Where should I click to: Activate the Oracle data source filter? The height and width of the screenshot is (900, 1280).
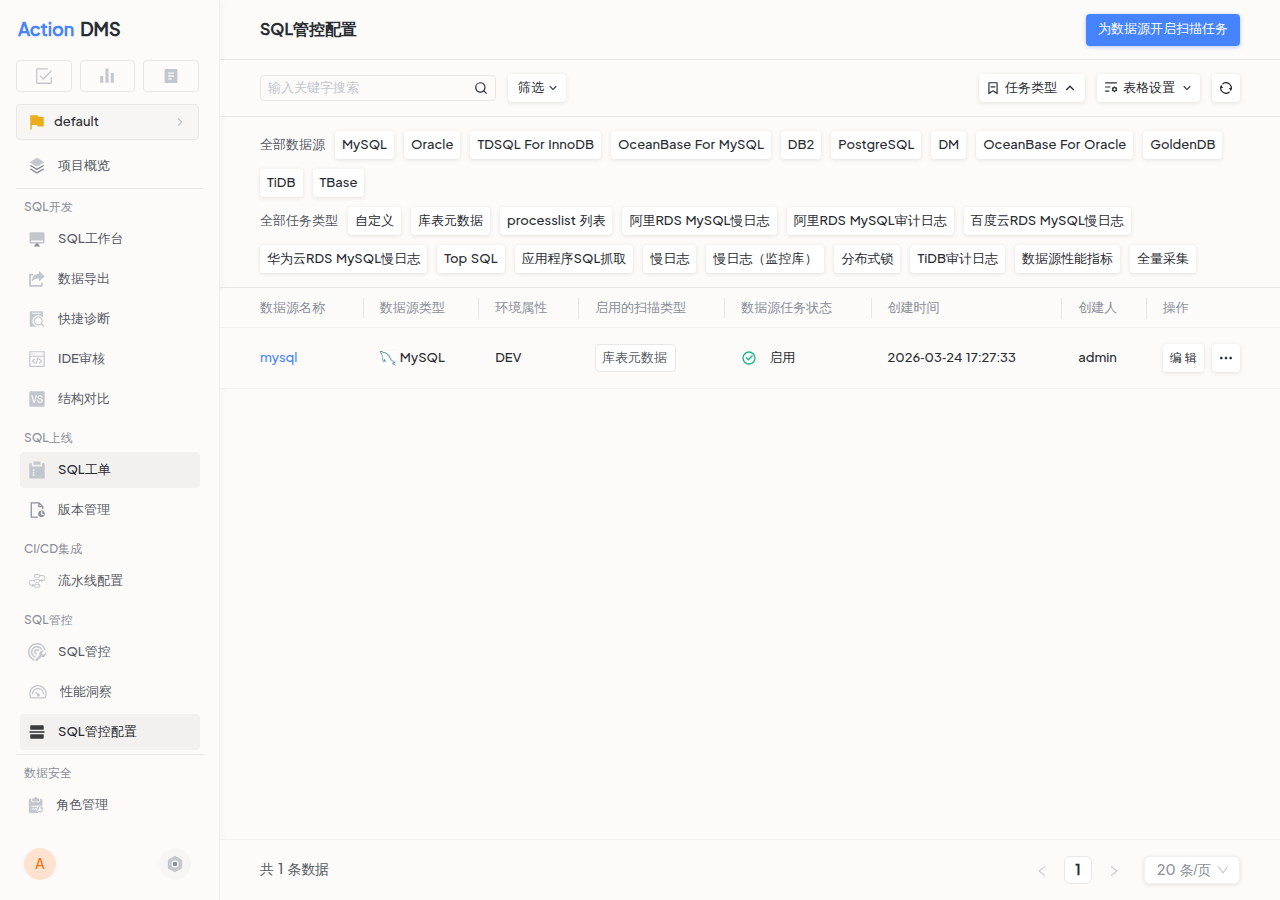(431, 144)
